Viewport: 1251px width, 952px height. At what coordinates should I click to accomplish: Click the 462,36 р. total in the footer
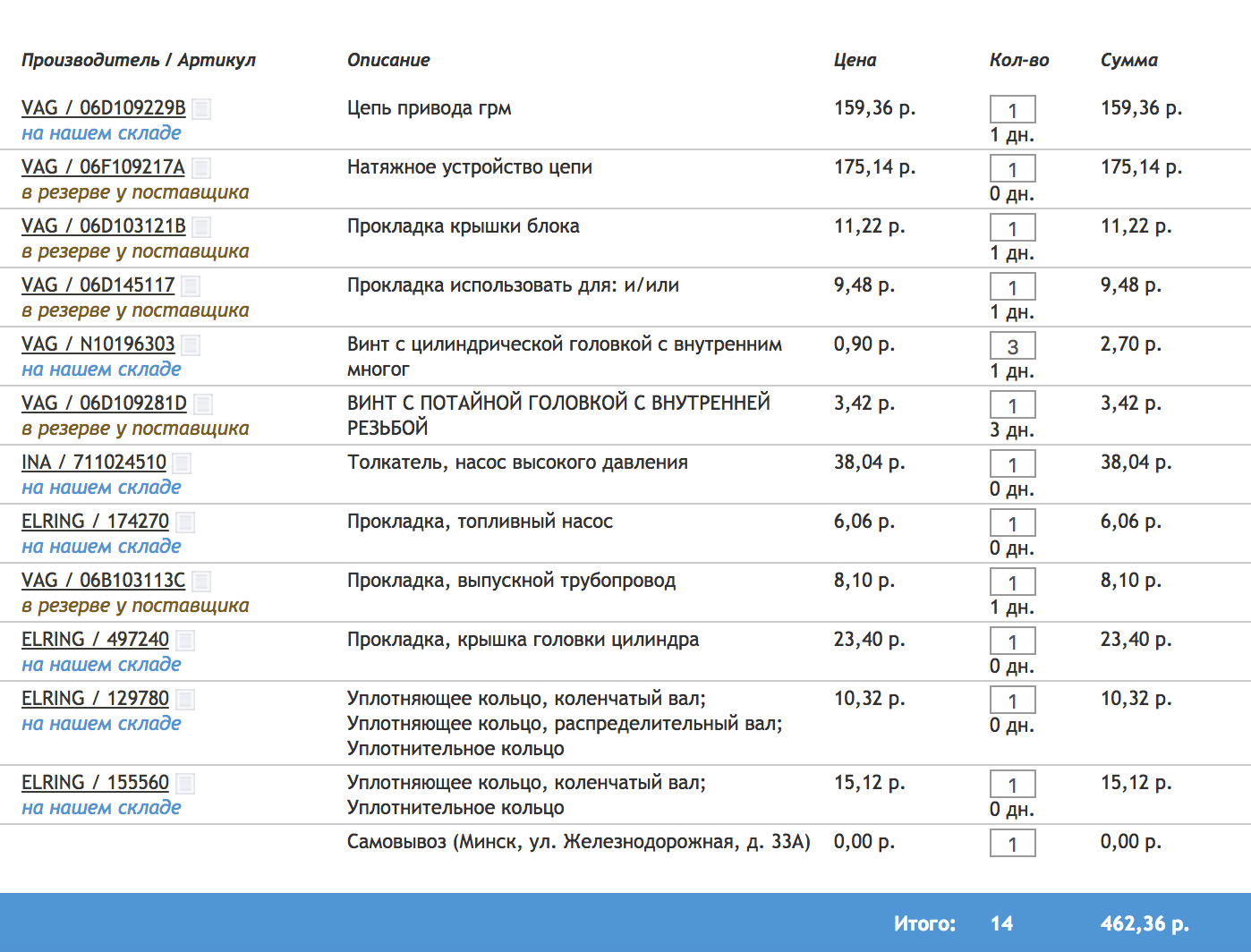[x=1145, y=923]
